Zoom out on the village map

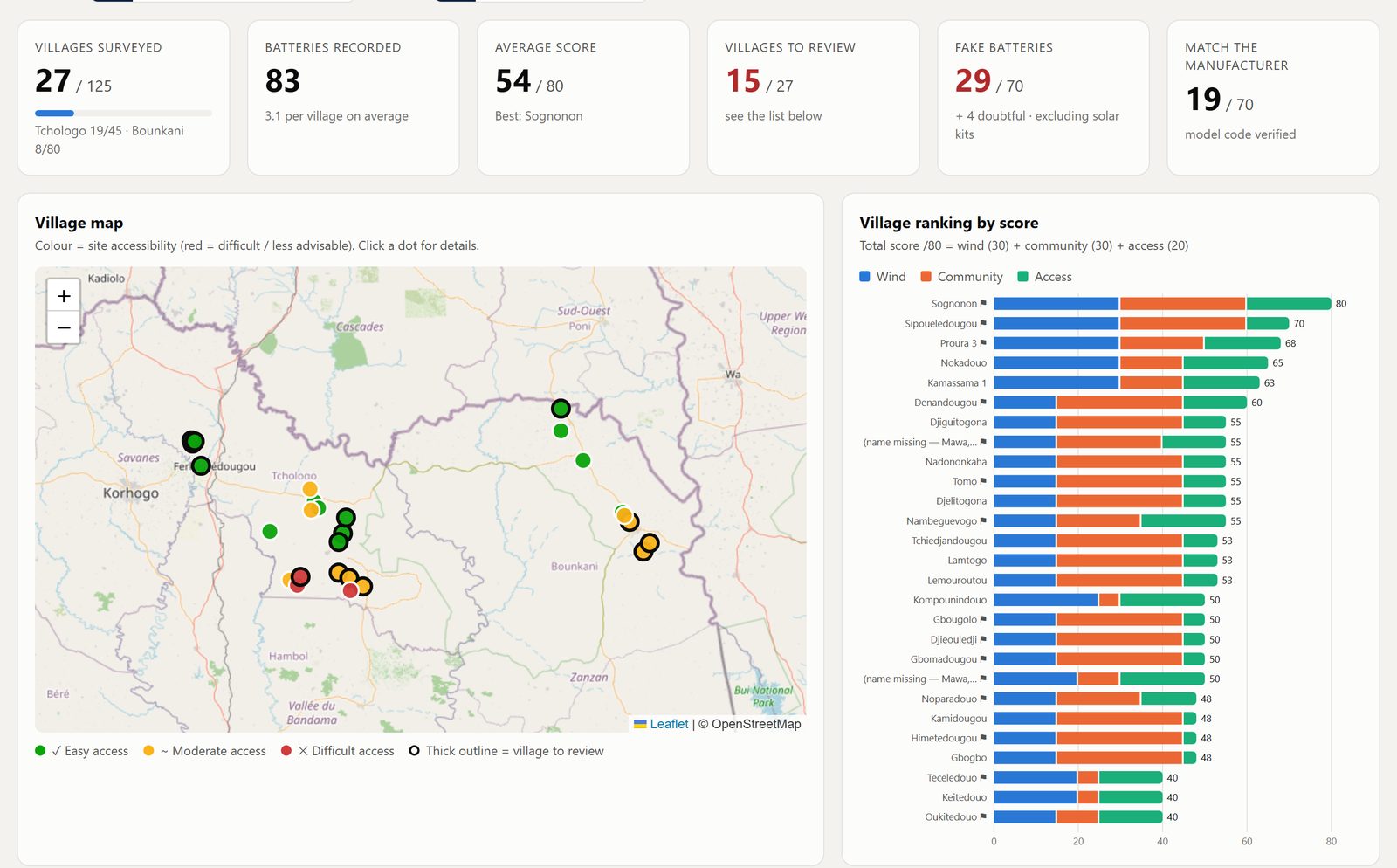pos(64,327)
